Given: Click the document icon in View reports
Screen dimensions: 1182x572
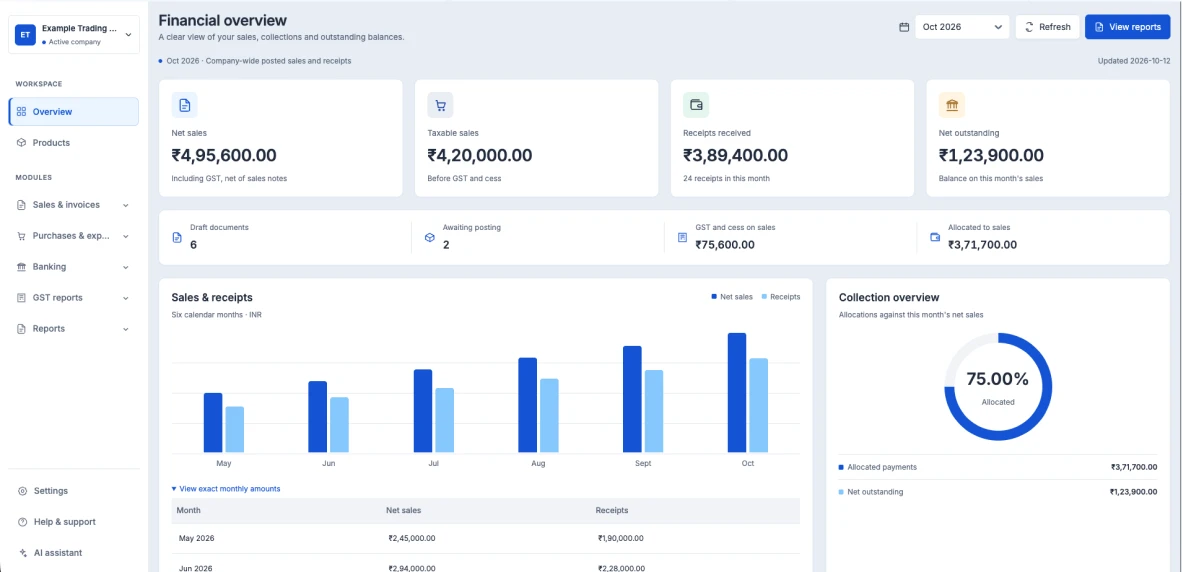Looking at the screenshot, I should click(1099, 27).
